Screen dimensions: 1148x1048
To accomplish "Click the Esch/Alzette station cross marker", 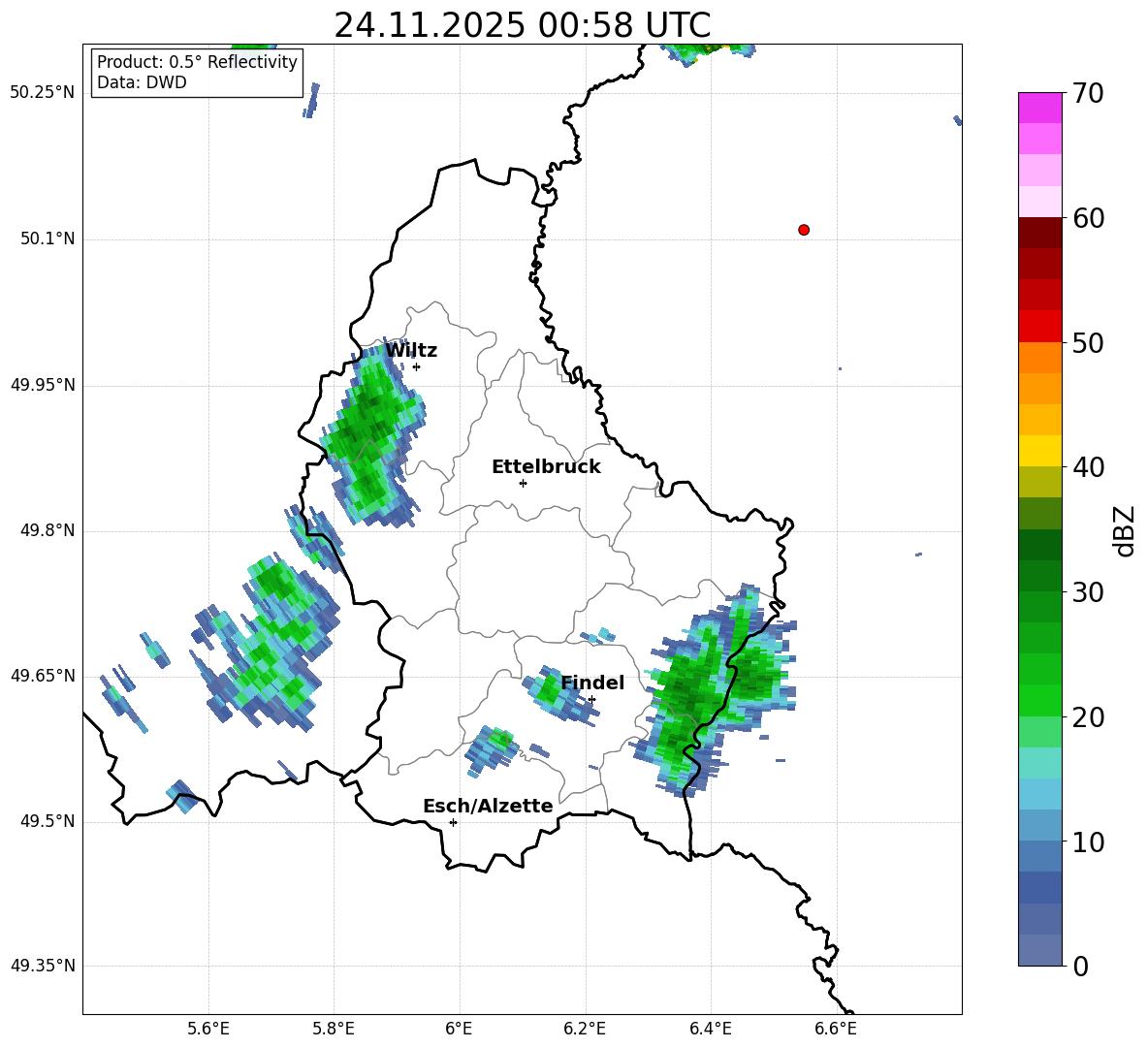I will [x=453, y=822].
